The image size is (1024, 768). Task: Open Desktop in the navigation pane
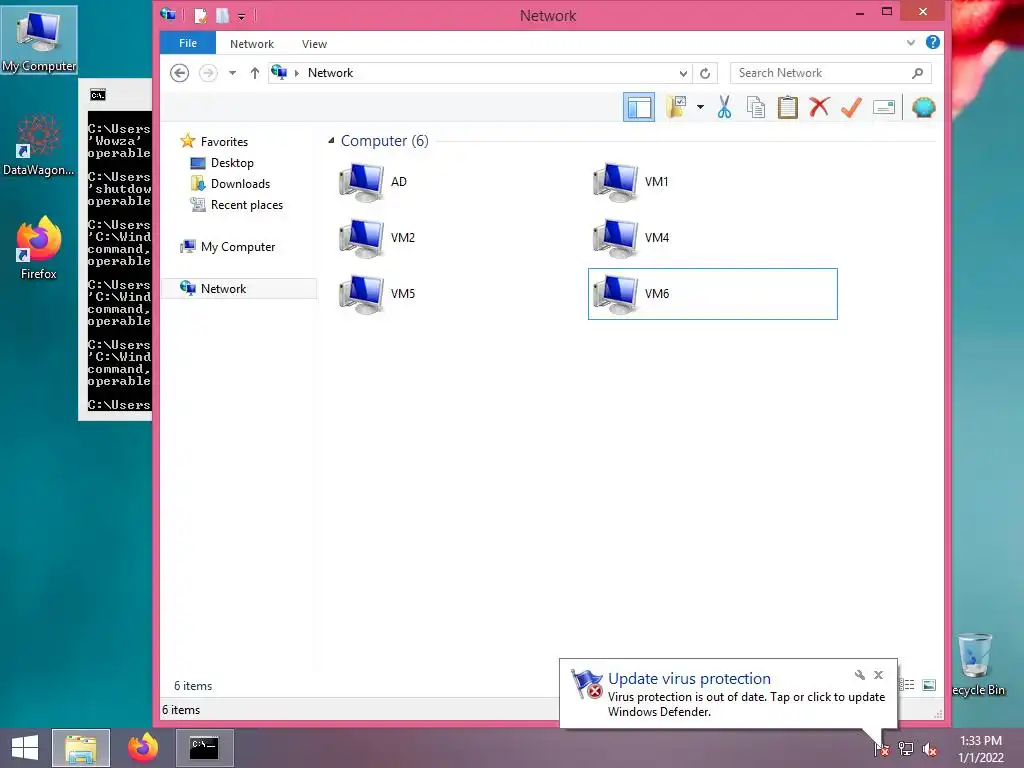click(x=232, y=163)
